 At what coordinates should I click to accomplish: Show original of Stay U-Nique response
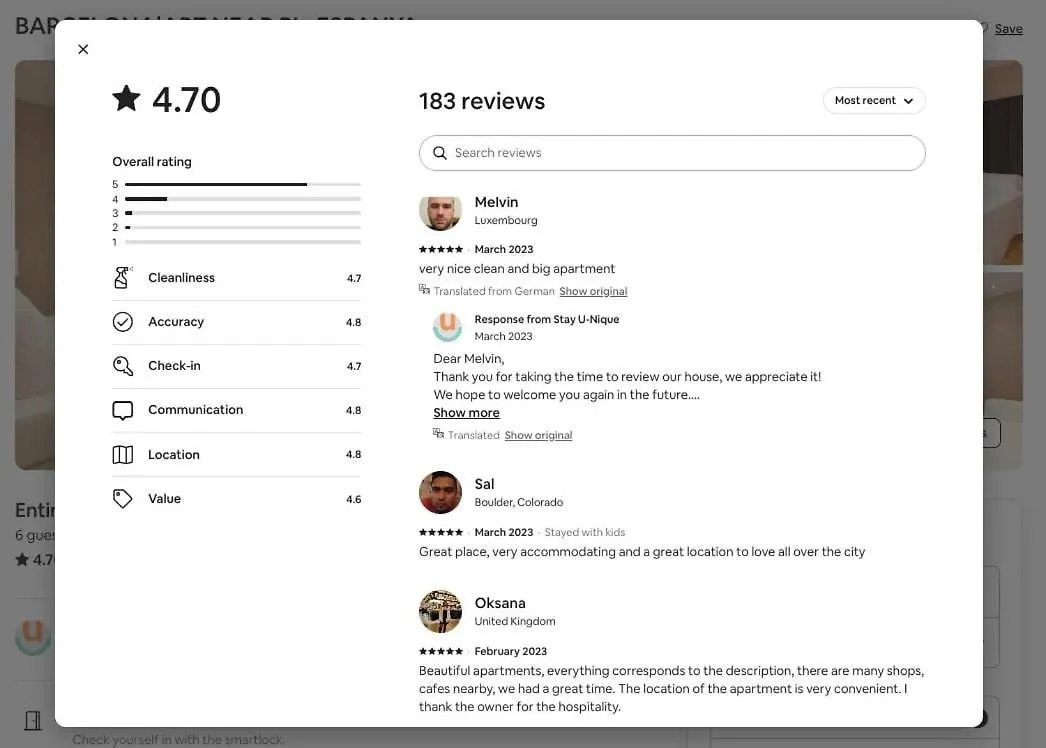point(538,435)
